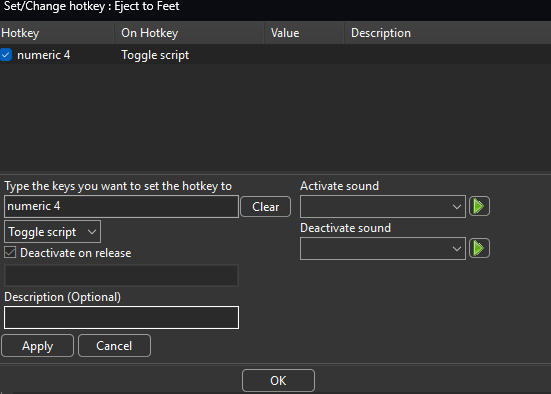
Task: Cancel the hotkey edit
Action: coord(115,346)
